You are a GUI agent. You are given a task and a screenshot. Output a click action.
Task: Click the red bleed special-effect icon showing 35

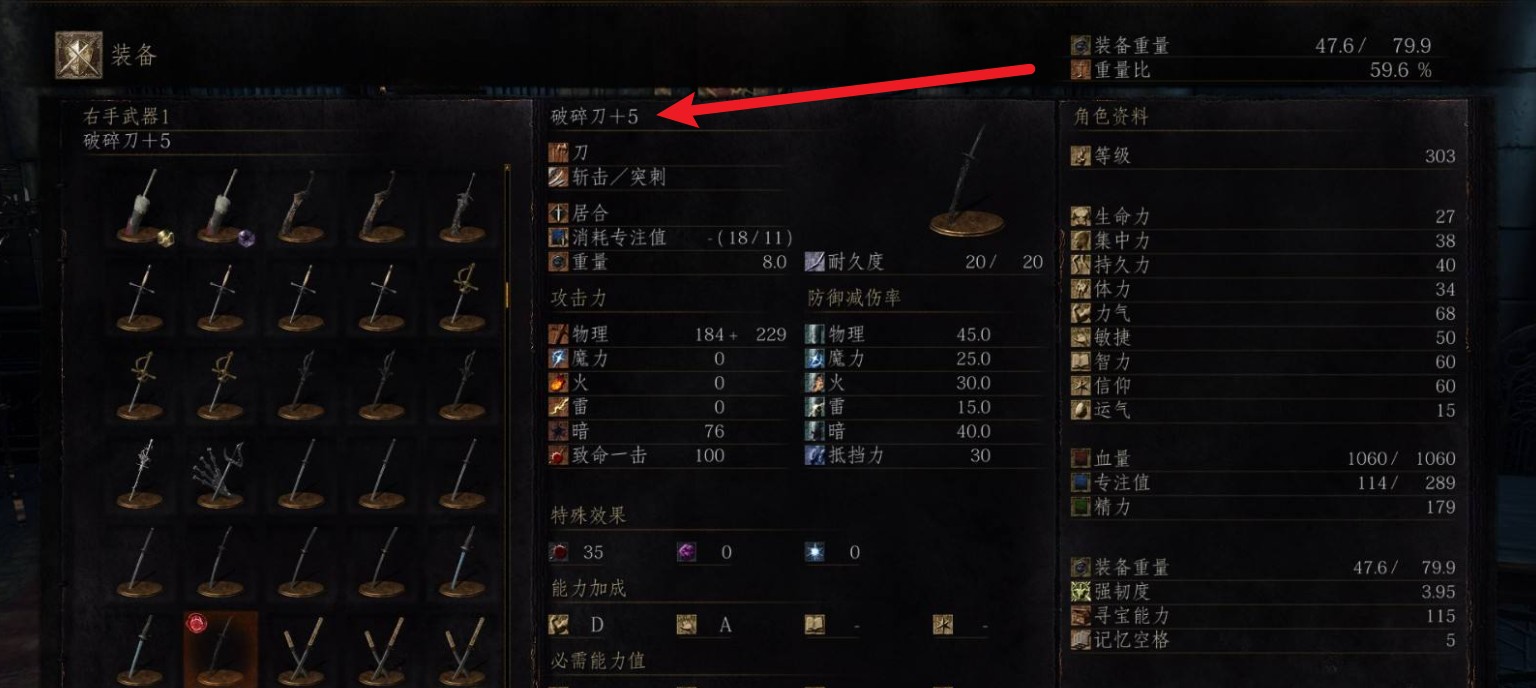click(560, 552)
